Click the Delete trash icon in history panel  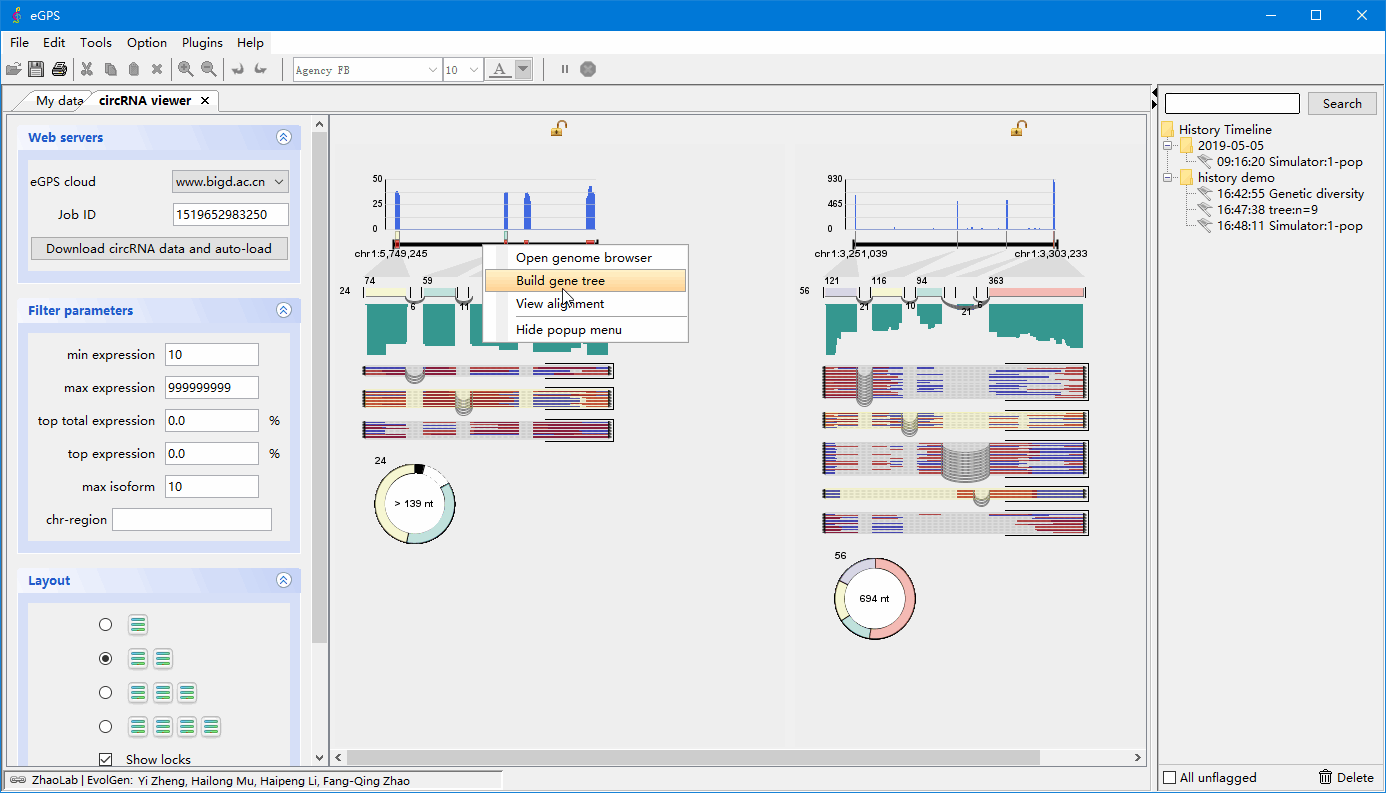pos(1325,777)
